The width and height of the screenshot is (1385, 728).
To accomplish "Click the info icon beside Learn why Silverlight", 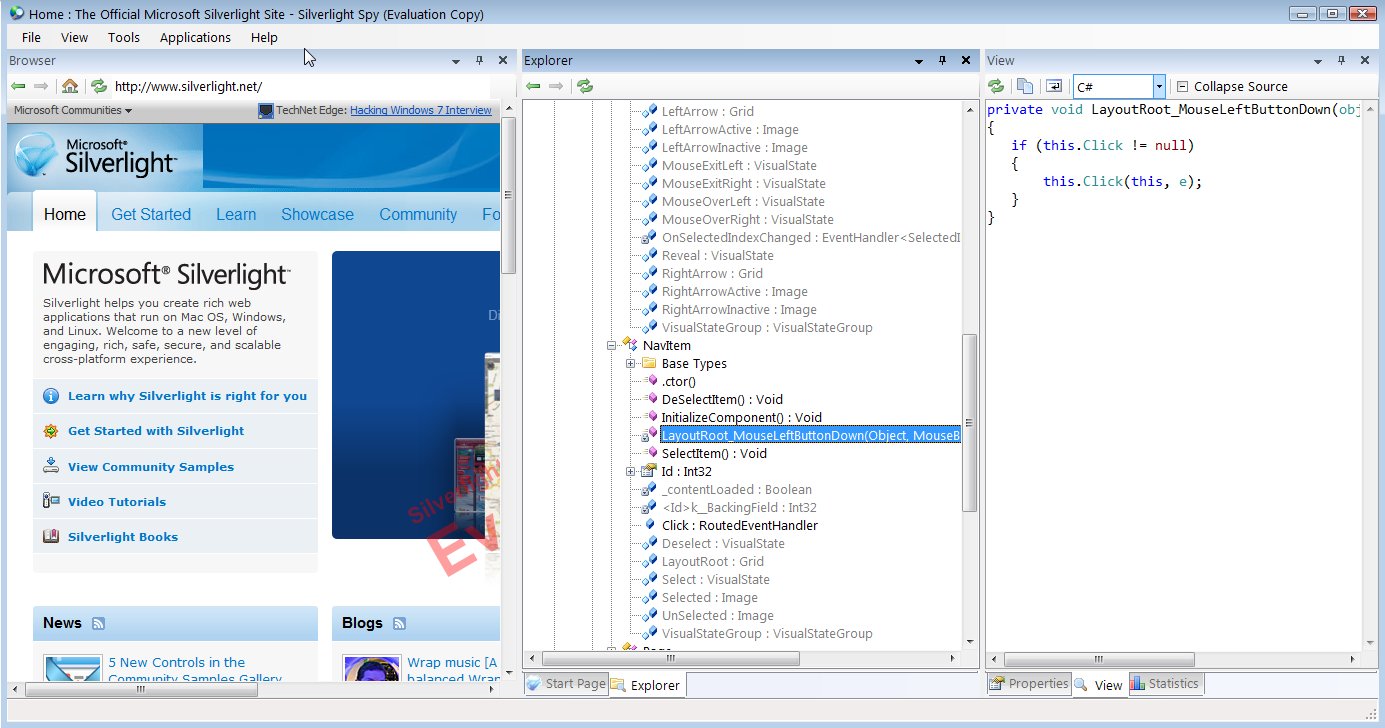I will tap(51, 396).
